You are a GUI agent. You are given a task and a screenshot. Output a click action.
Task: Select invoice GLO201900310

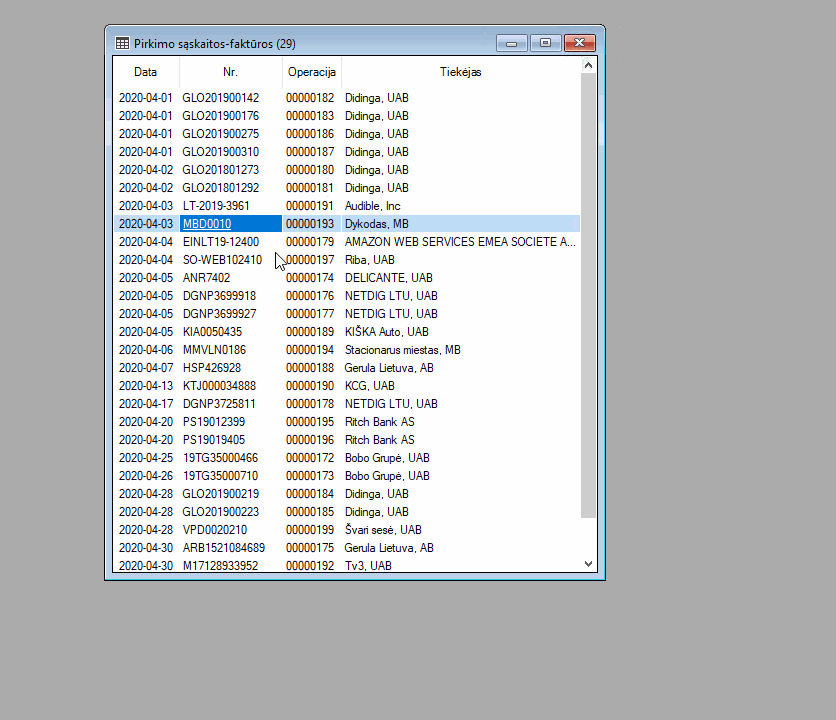(x=221, y=152)
